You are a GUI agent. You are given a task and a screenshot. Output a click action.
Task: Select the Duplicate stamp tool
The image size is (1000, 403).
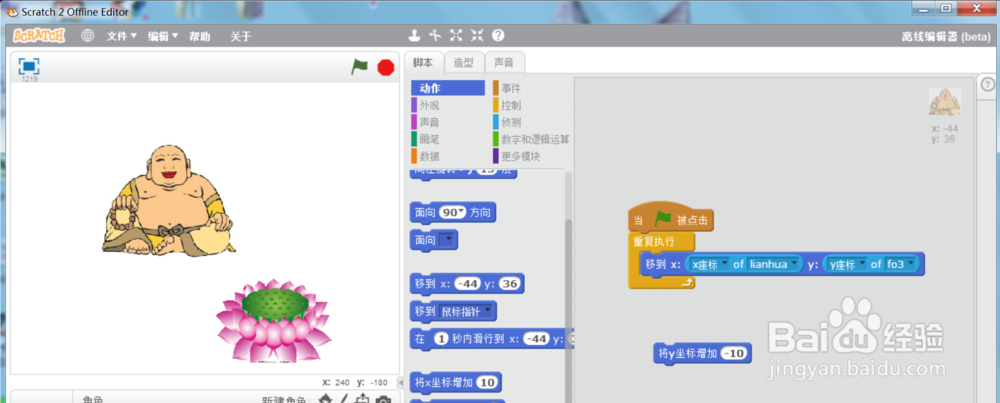(415, 36)
